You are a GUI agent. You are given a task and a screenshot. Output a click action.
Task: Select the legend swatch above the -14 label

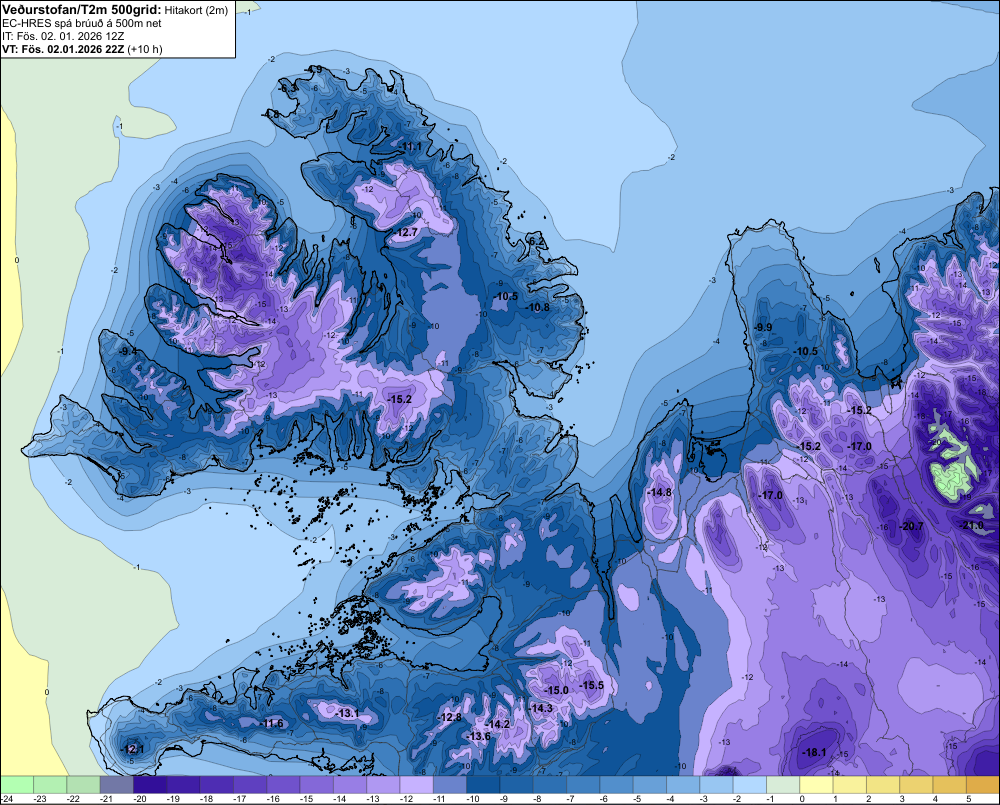pyautogui.click(x=350, y=785)
